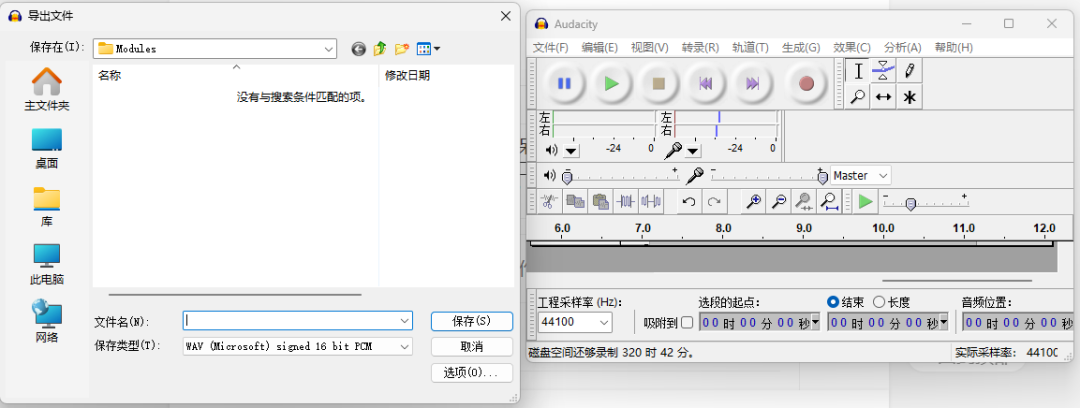Open the Master input source dropdown
This screenshot has height=408, width=1080.
(x=860, y=176)
